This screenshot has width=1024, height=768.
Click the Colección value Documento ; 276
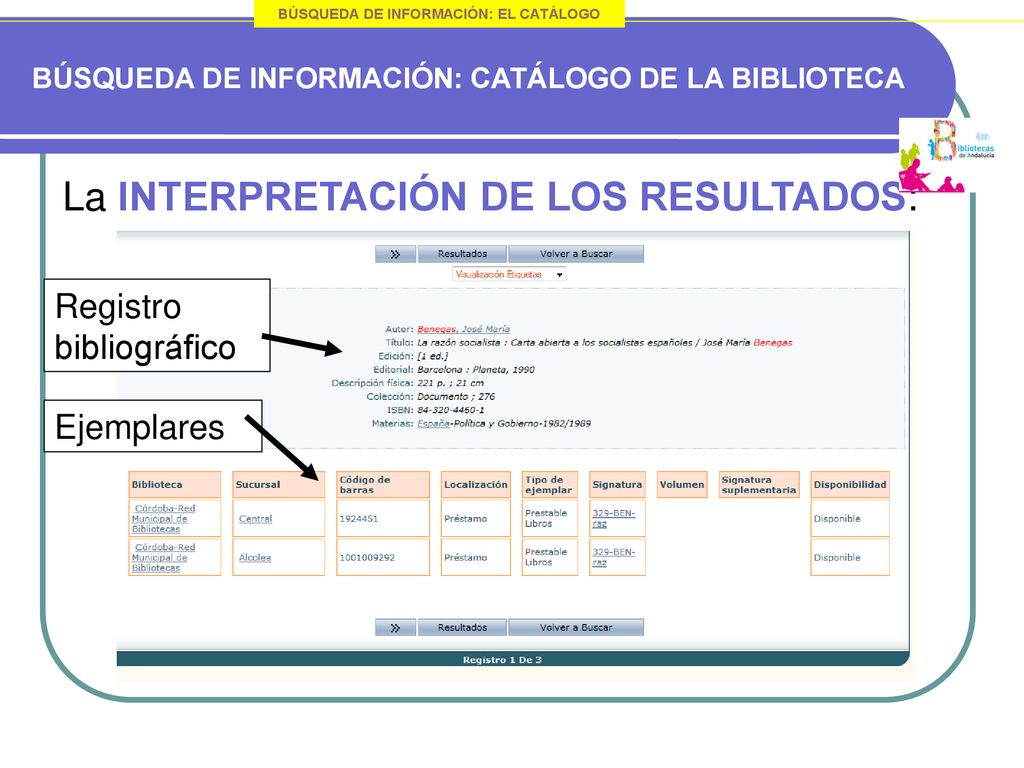(x=456, y=396)
